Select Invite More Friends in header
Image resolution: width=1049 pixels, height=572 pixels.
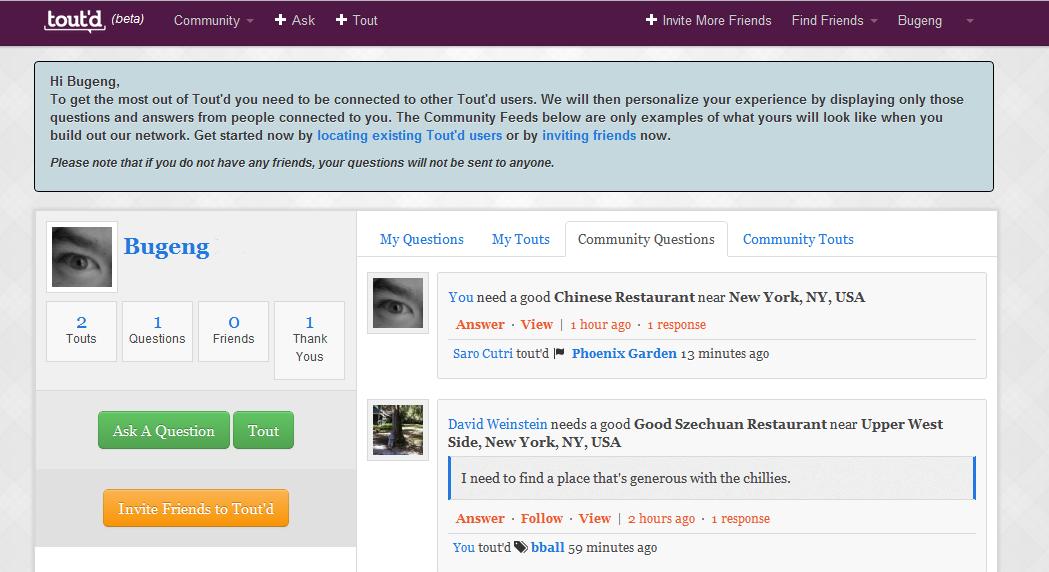click(717, 21)
